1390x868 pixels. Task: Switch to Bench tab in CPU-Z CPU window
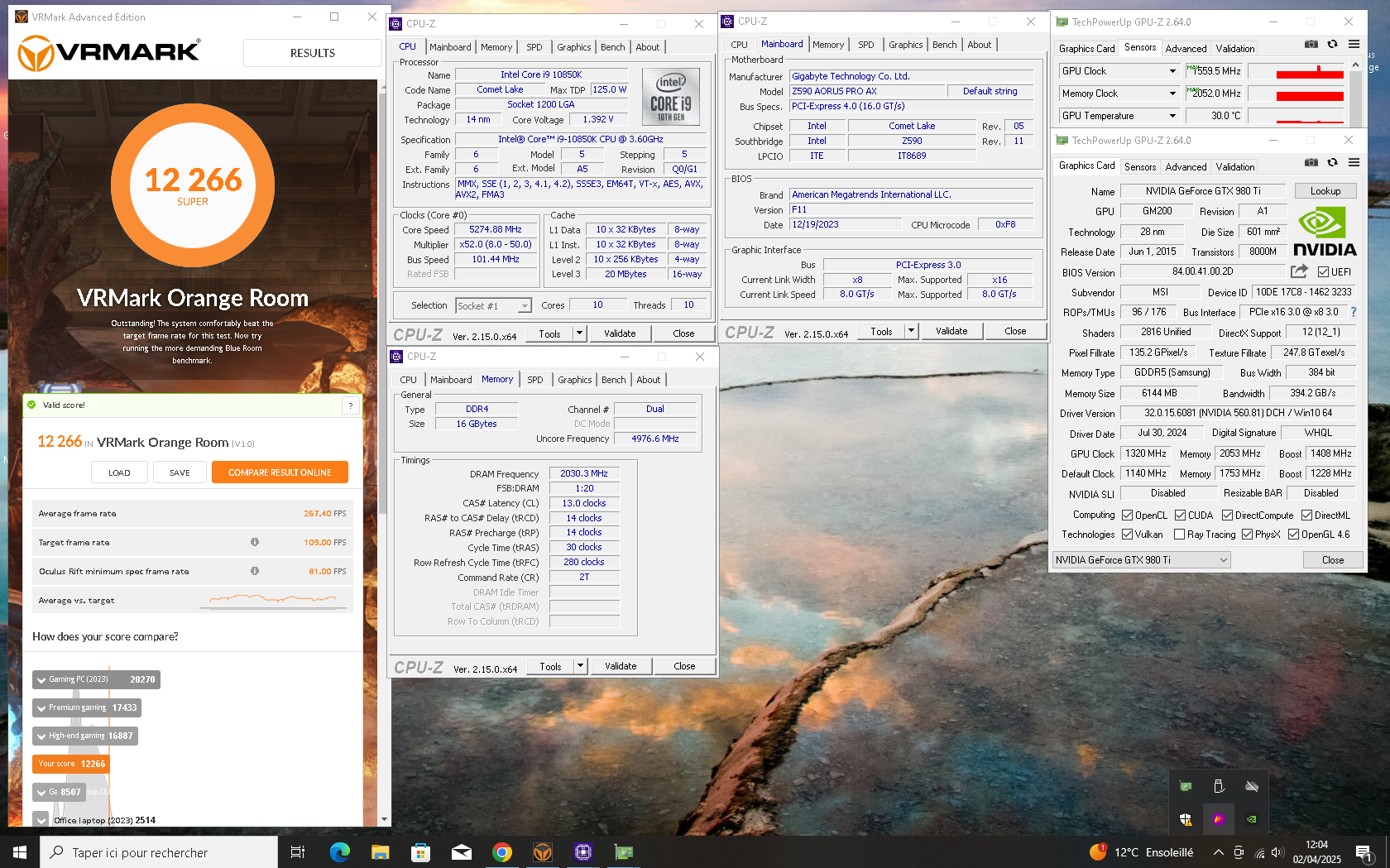613,47
